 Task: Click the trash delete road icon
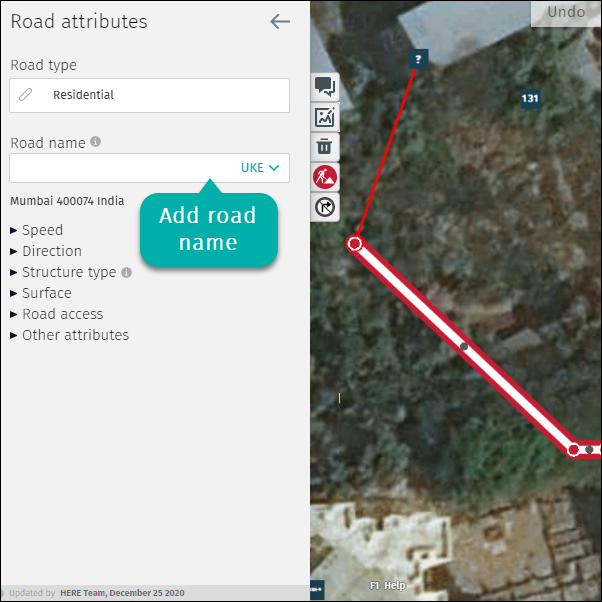[325, 147]
